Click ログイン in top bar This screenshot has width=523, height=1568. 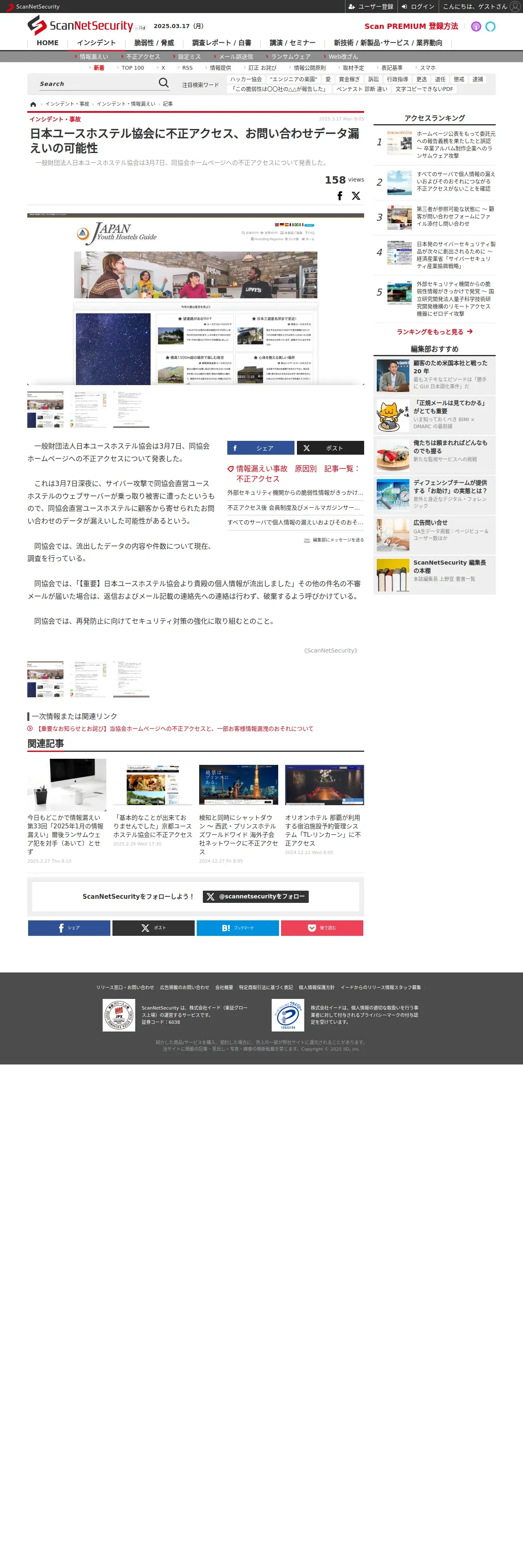(x=418, y=7)
